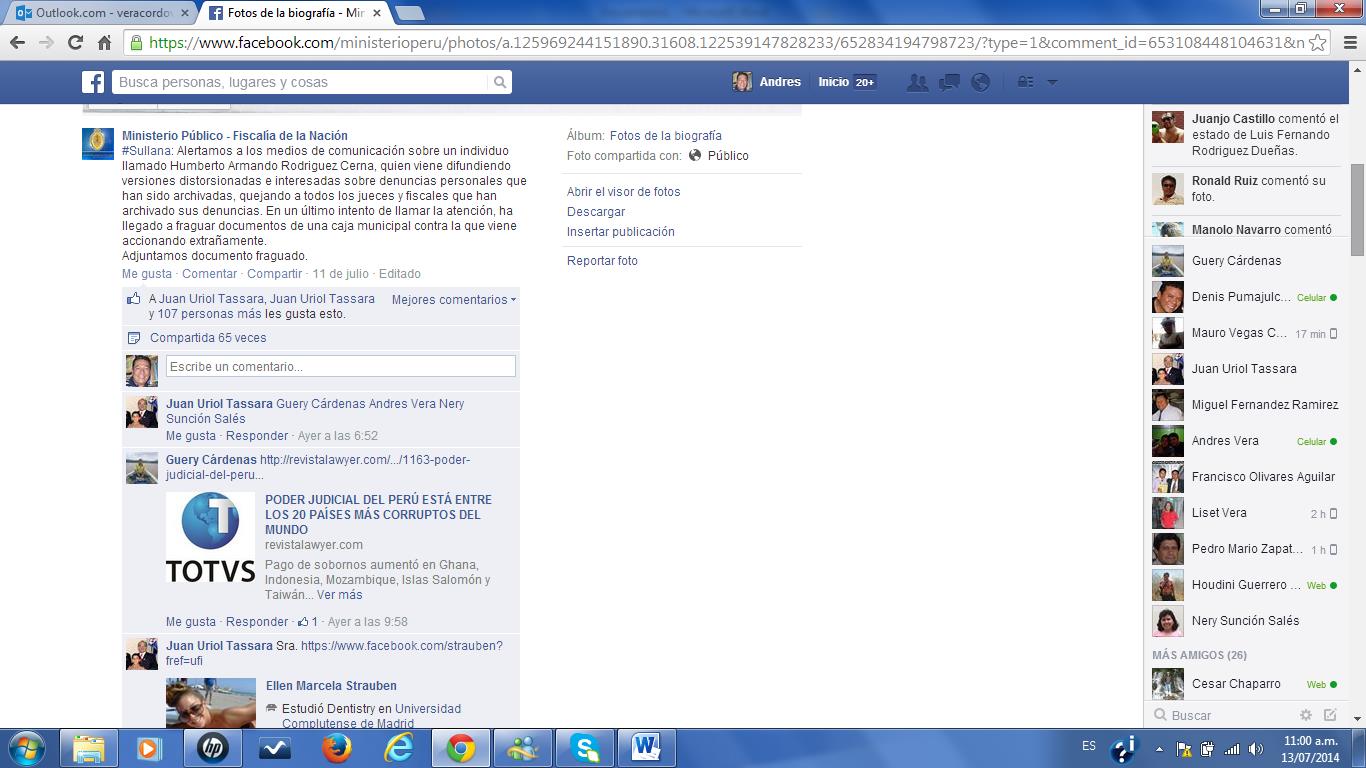Screen dimensions: 1366x768
Task: Open Ministerio Público page name link
Action: [x=235, y=135]
